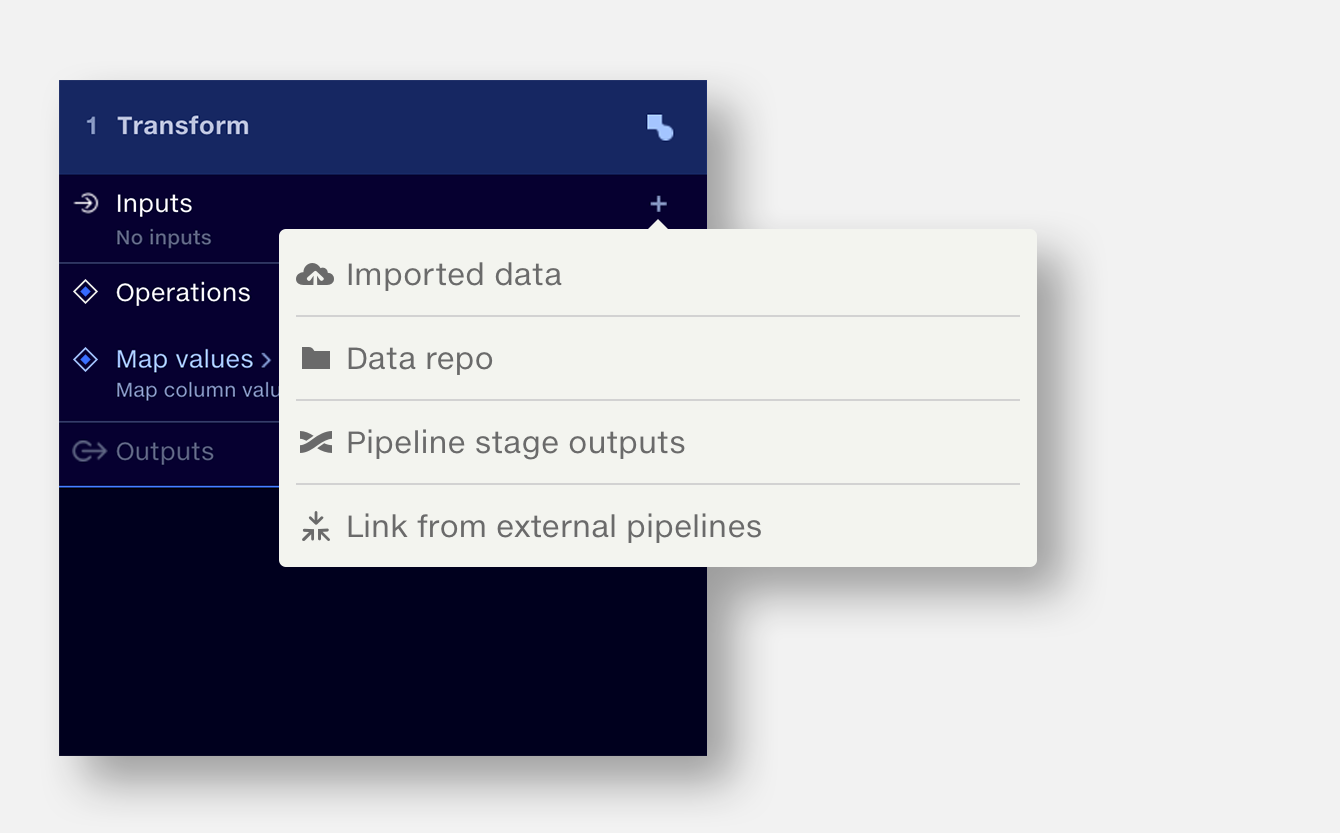Click the Transform stage title

point(183,126)
